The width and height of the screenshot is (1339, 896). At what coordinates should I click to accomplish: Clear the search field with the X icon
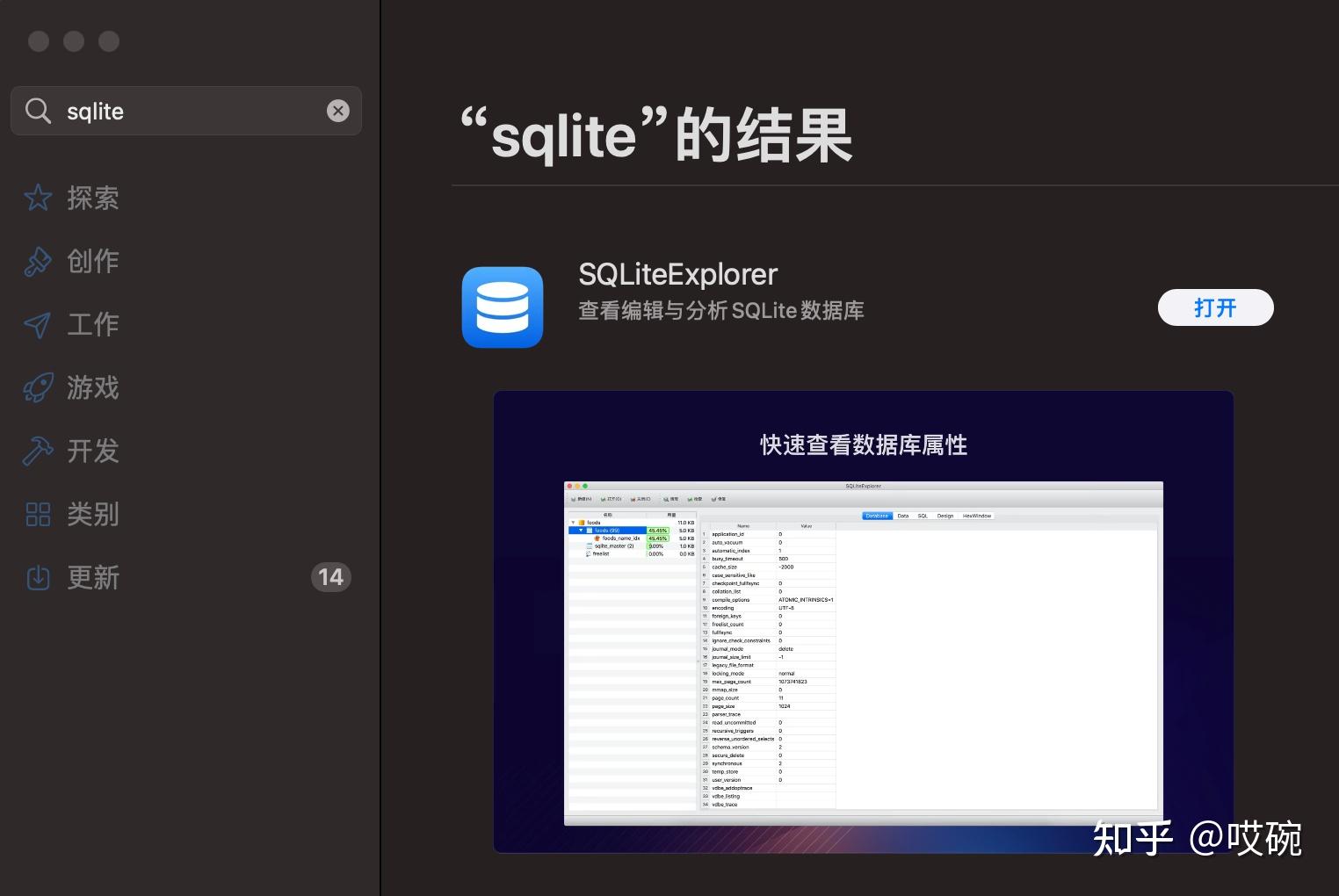(x=338, y=111)
